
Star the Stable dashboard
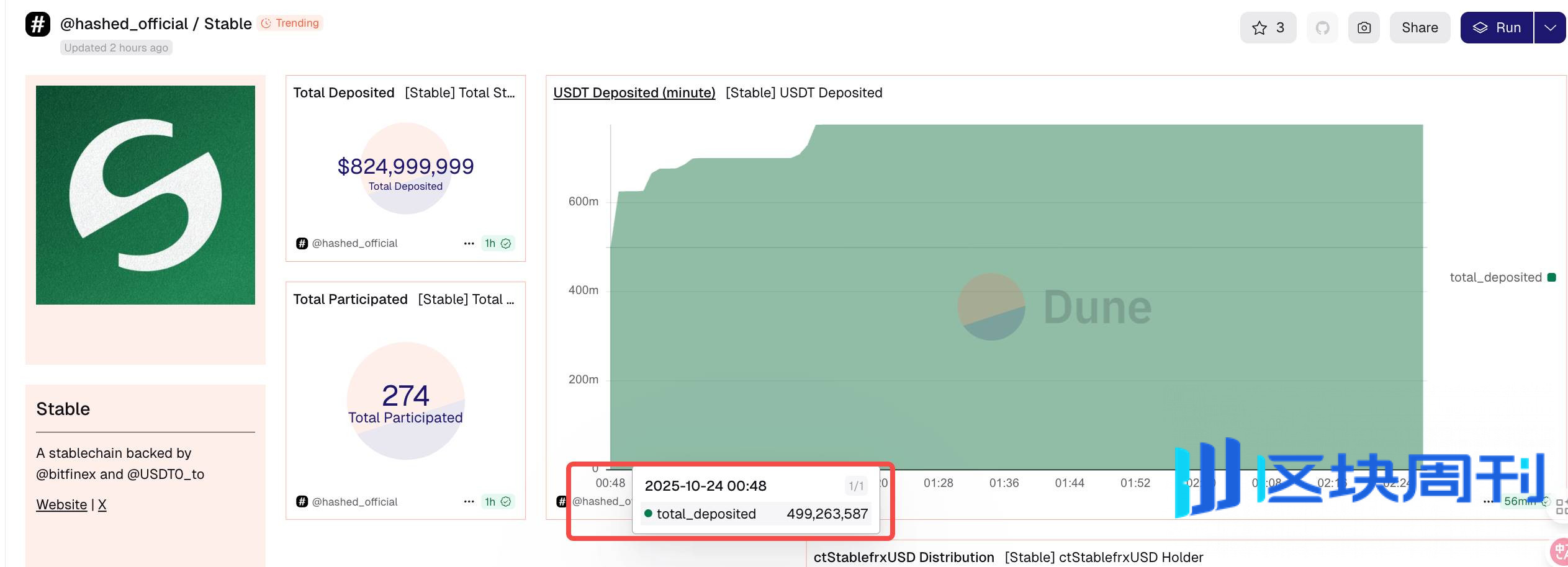1268,28
